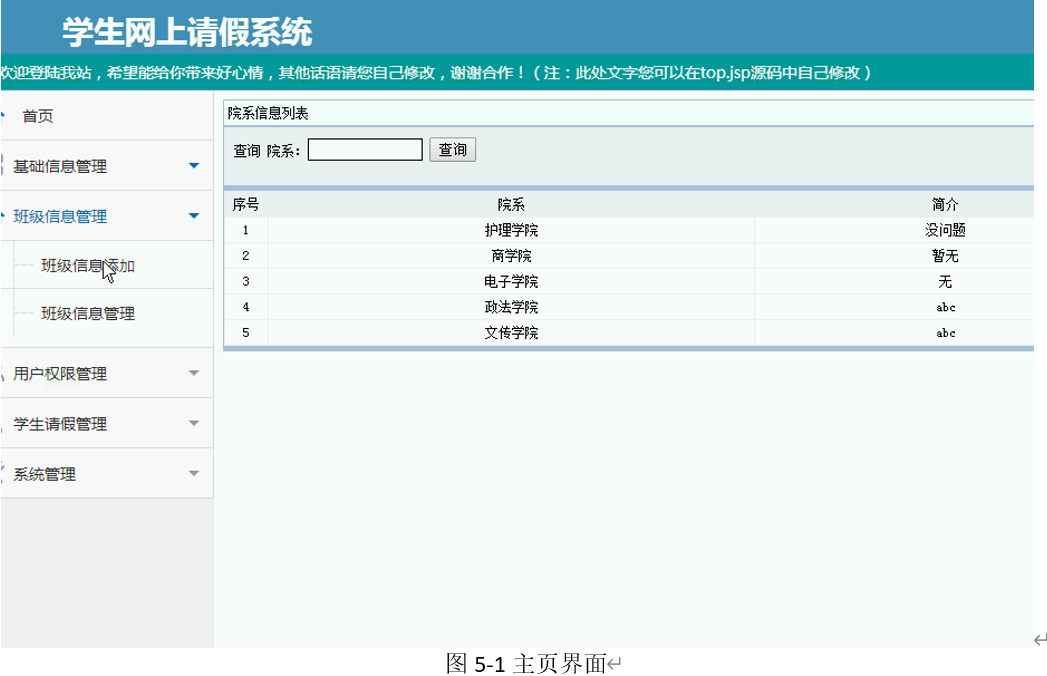Expand the 系统管理 dropdown arrow

click(194, 474)
